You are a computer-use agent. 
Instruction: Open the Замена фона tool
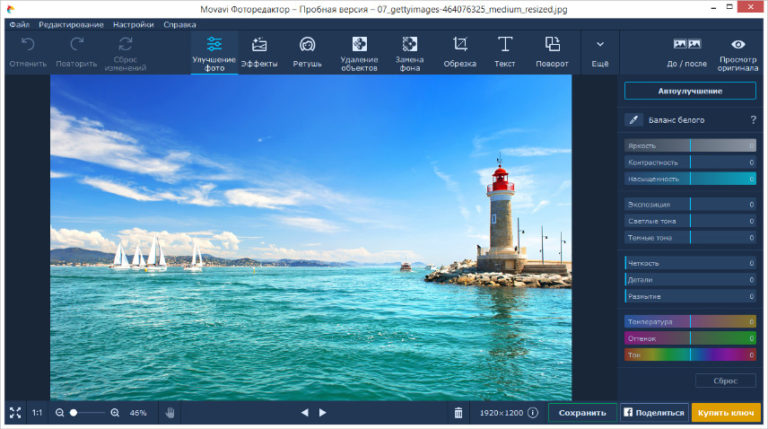pos(409,51)
